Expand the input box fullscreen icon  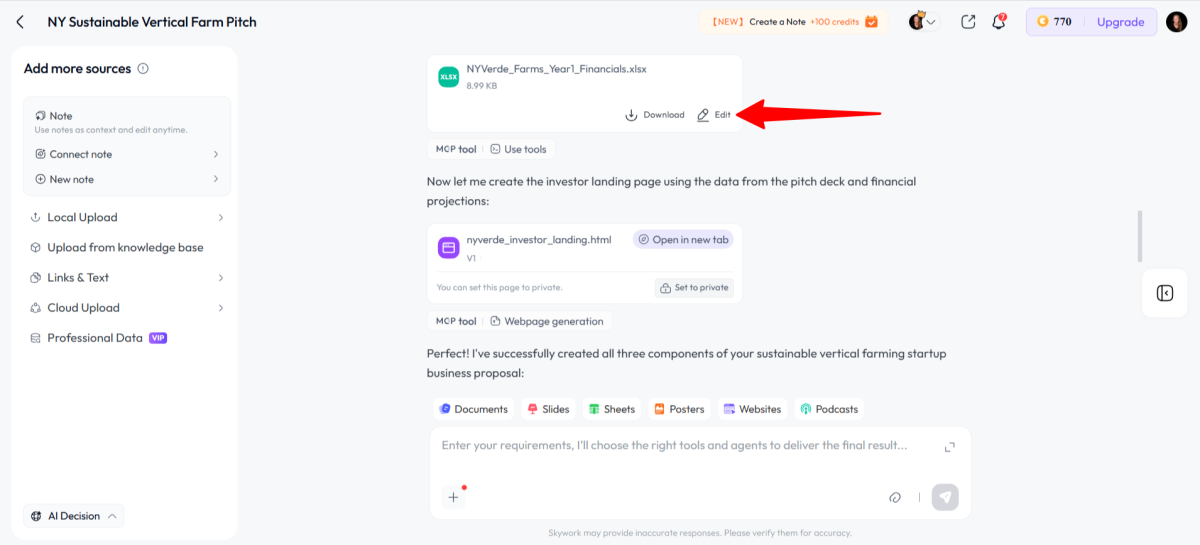[949, 447]
